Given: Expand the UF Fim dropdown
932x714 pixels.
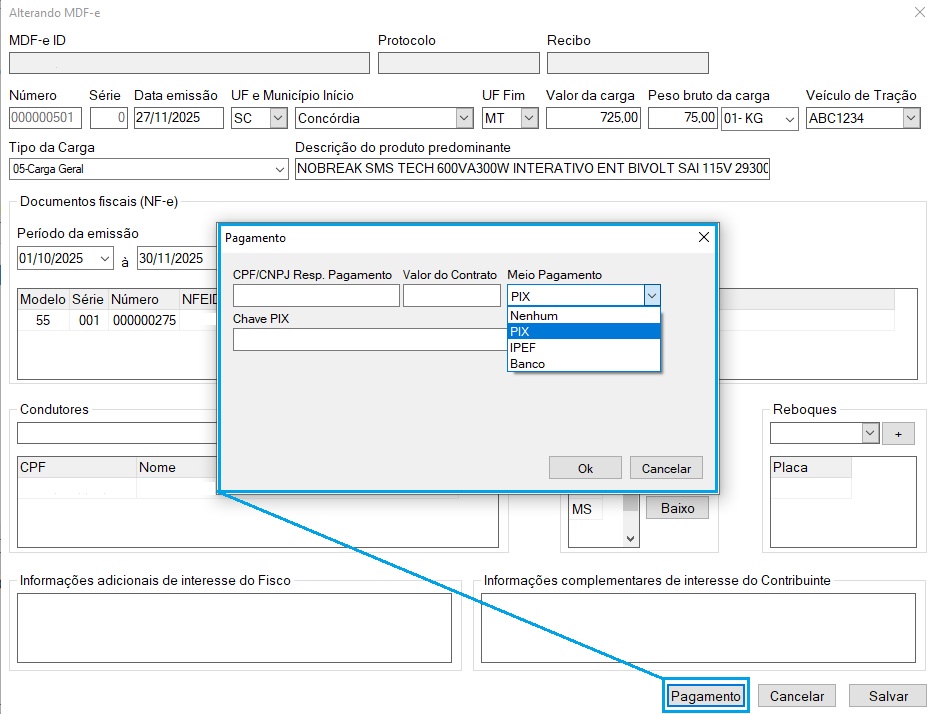Looking at the screenshot, I should 529,118.
